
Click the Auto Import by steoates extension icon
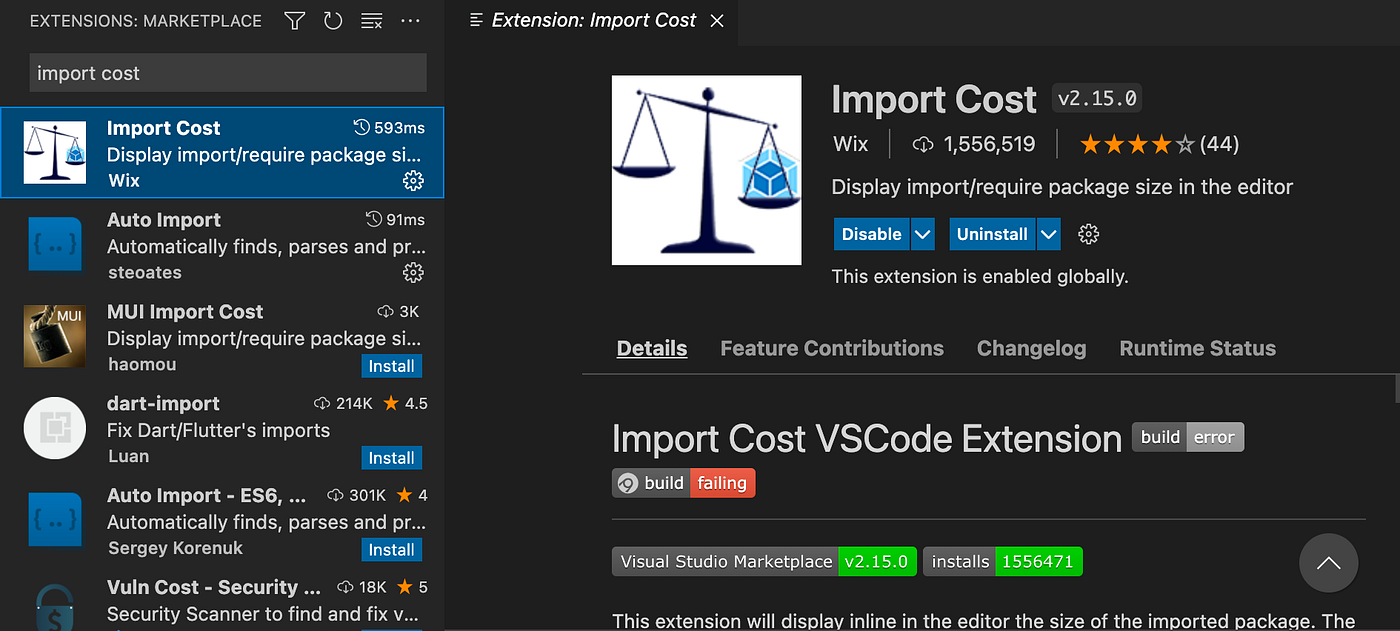[x=55, y=244]
